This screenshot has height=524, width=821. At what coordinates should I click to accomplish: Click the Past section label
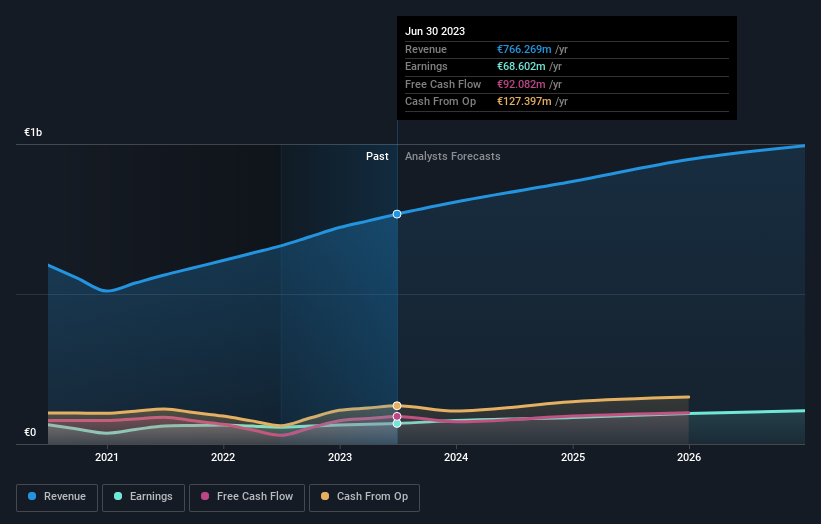pyautogui.click(x=377, y=156)
